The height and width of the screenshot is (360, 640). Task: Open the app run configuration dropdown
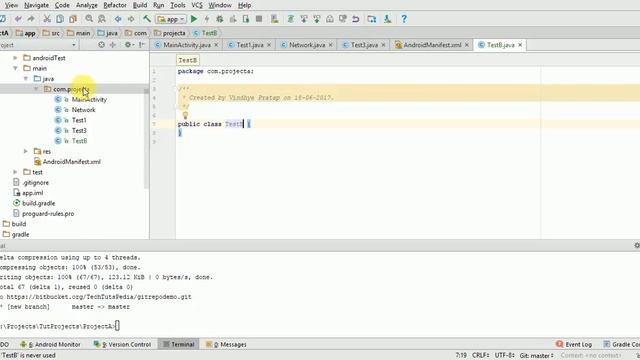tap(171, 19)
